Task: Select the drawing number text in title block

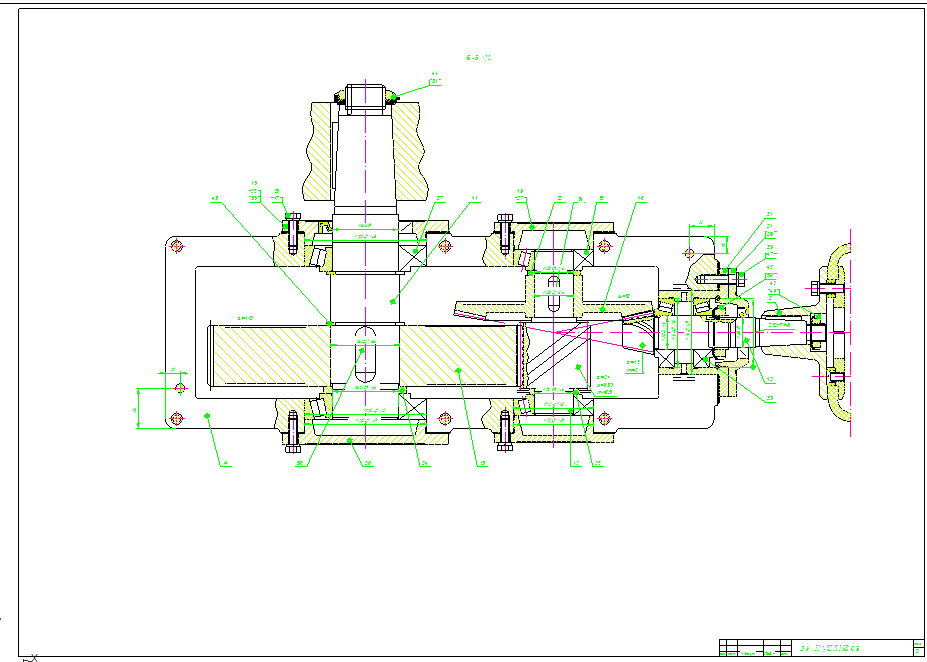Action: click(831, 648)
